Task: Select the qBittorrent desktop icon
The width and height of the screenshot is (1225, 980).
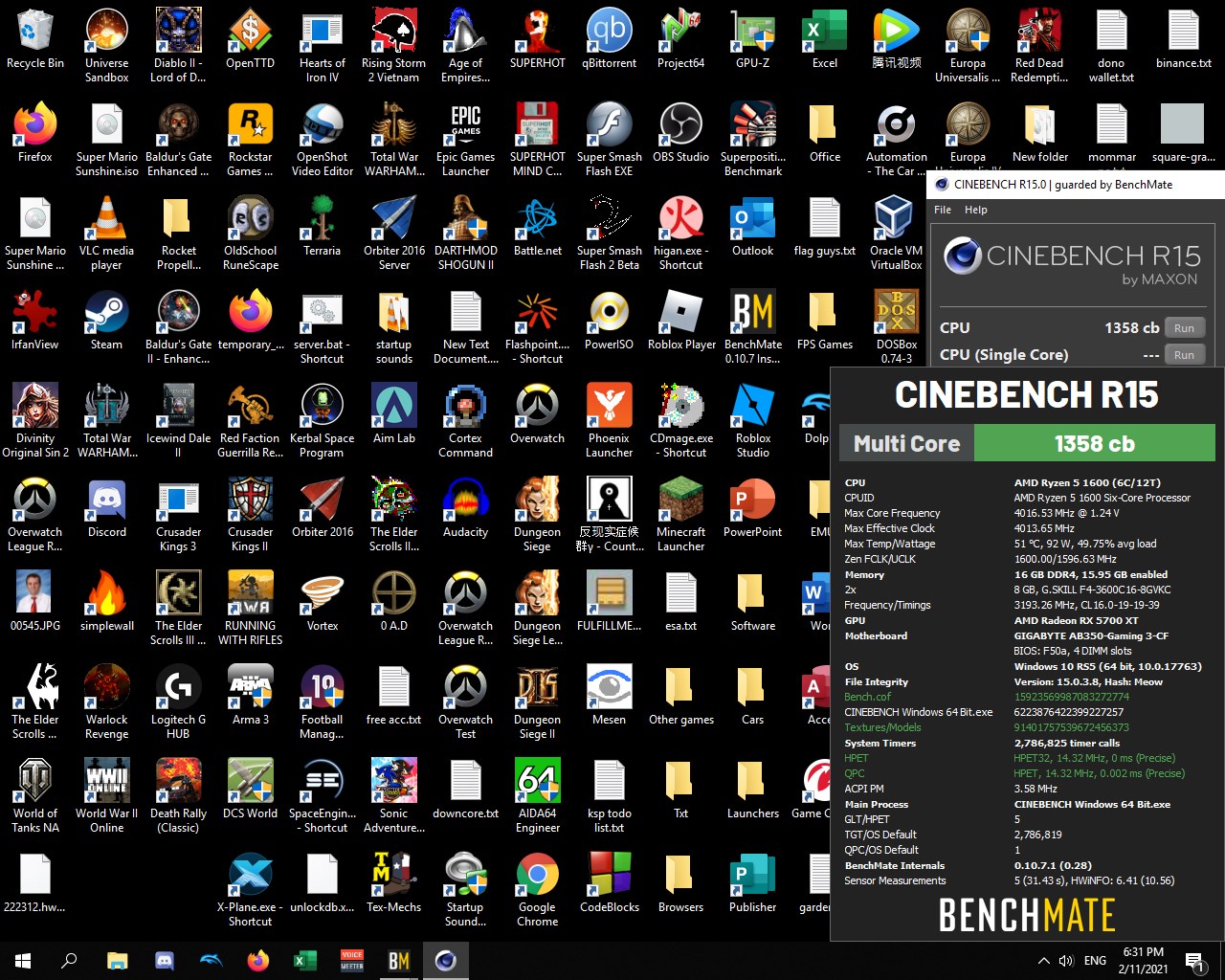Action: pos(610,40)
